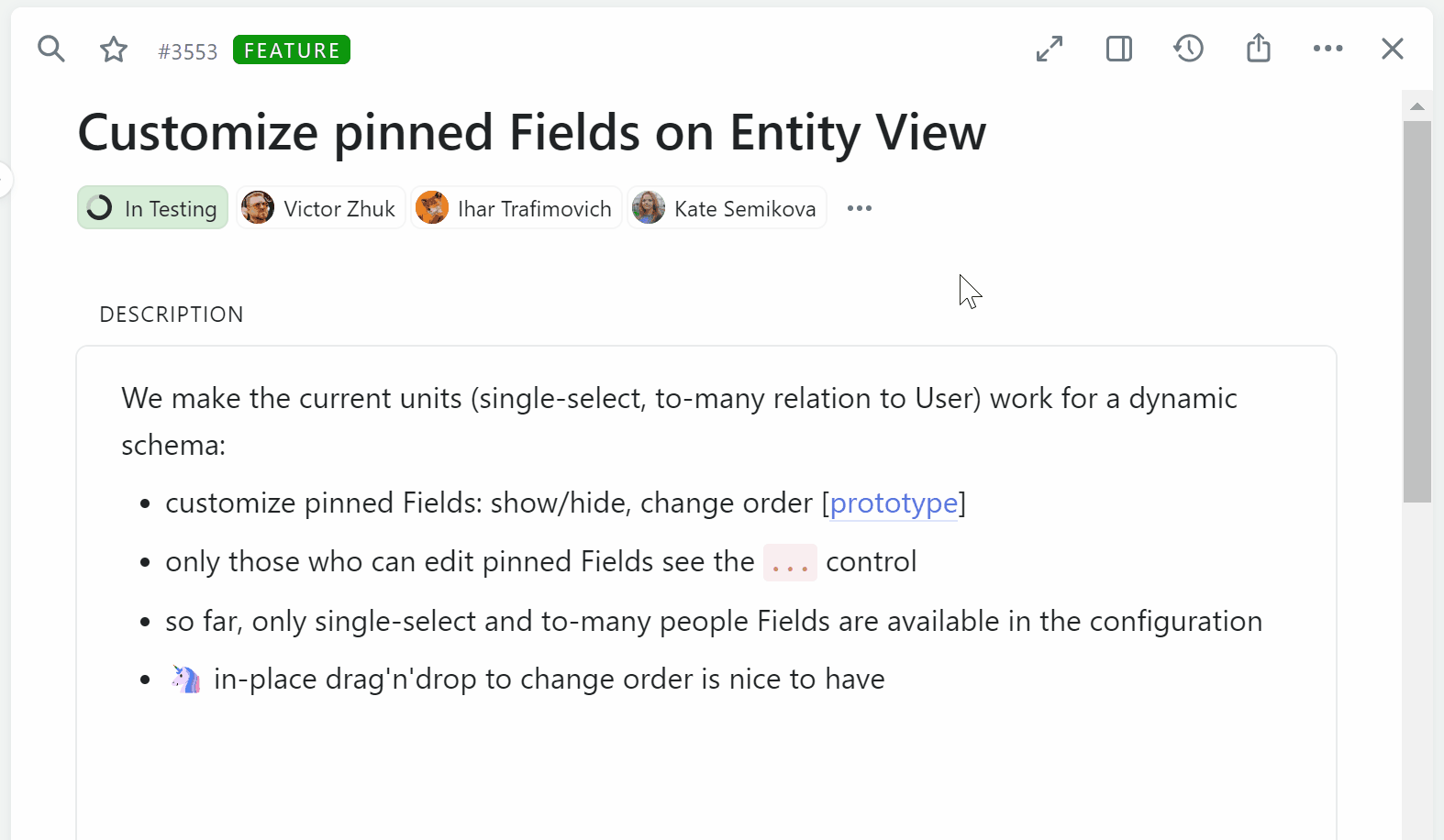Screen dimensions: 1444x840
Task: Share this feature
Action: 1258,49
